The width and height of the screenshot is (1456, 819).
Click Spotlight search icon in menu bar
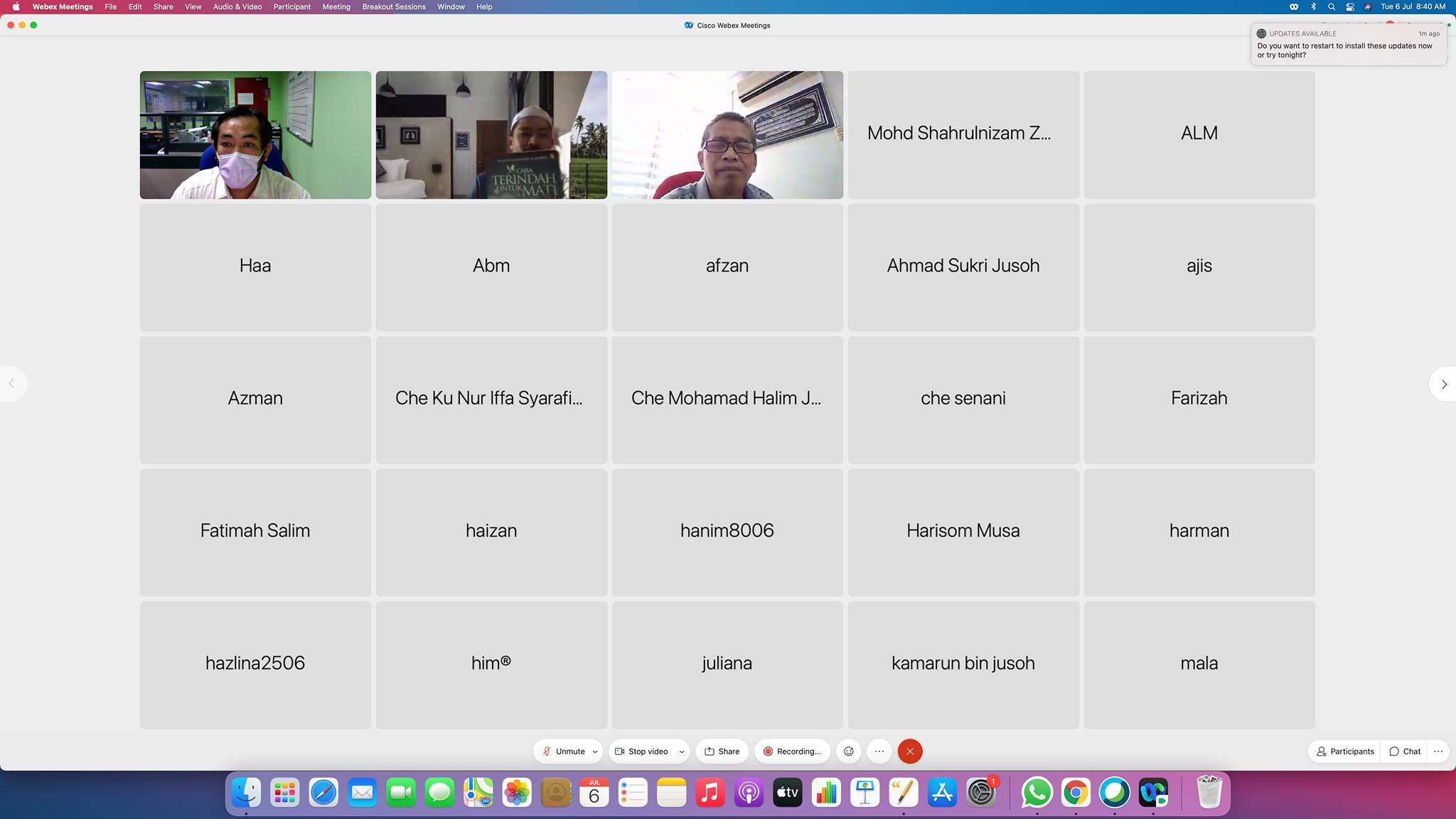coord(1331,6)
